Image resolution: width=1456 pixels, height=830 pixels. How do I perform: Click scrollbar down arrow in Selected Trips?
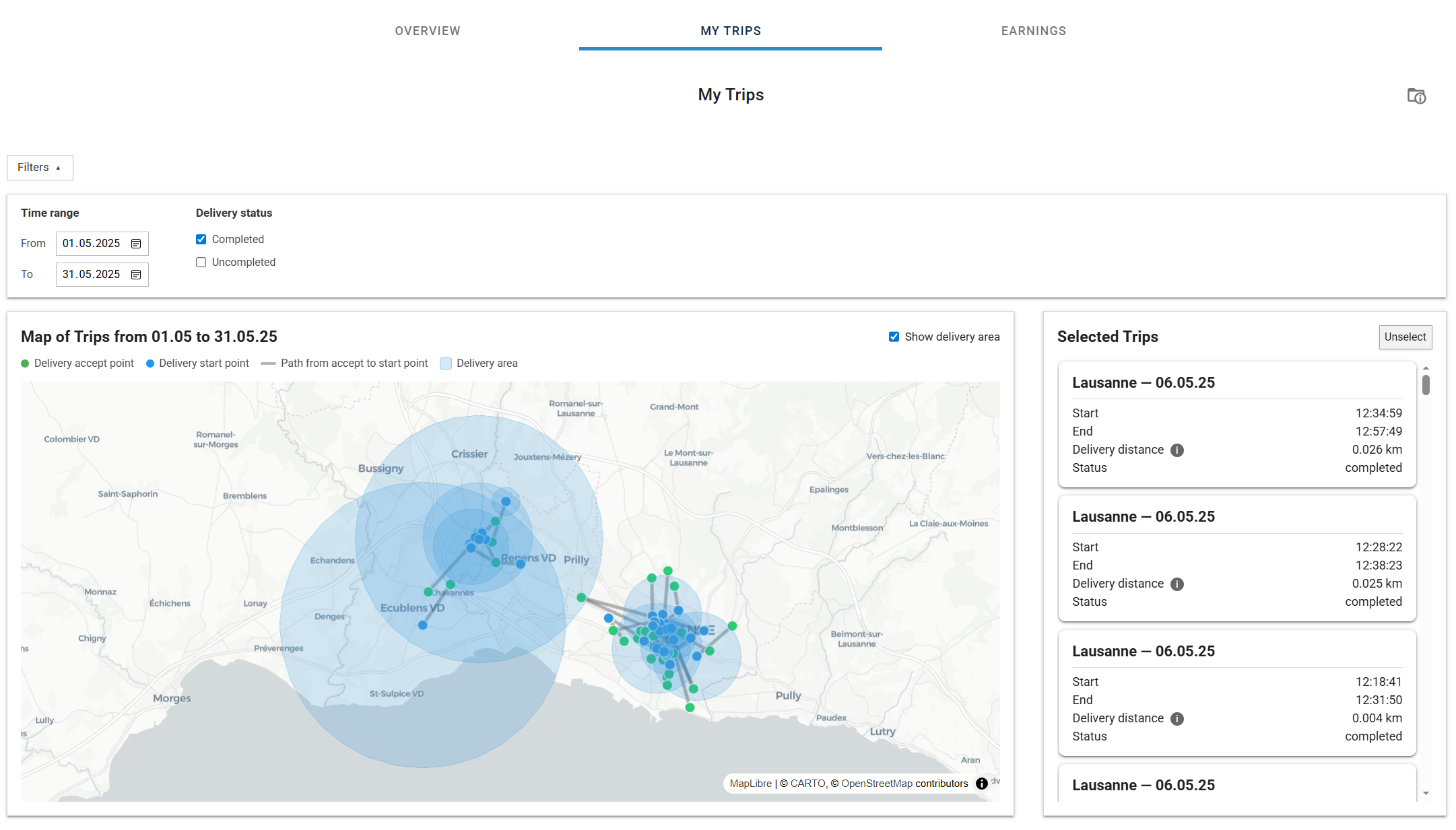tap(1426, 794)
